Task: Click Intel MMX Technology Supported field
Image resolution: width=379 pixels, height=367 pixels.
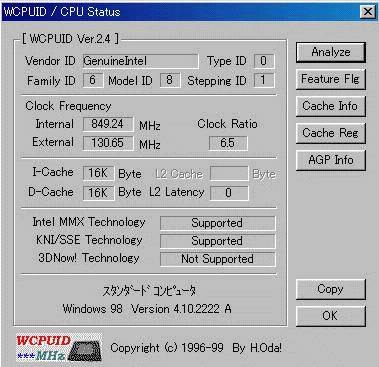Action: (x=218, y=223)
